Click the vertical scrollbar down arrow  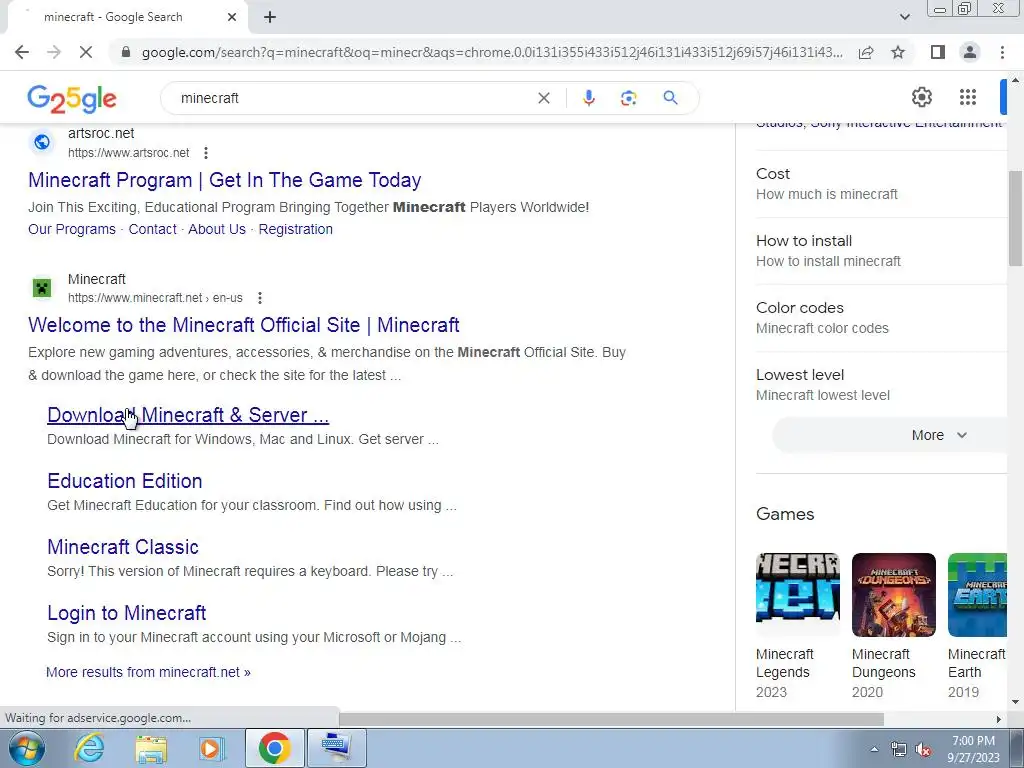[x=1015, y=702]
